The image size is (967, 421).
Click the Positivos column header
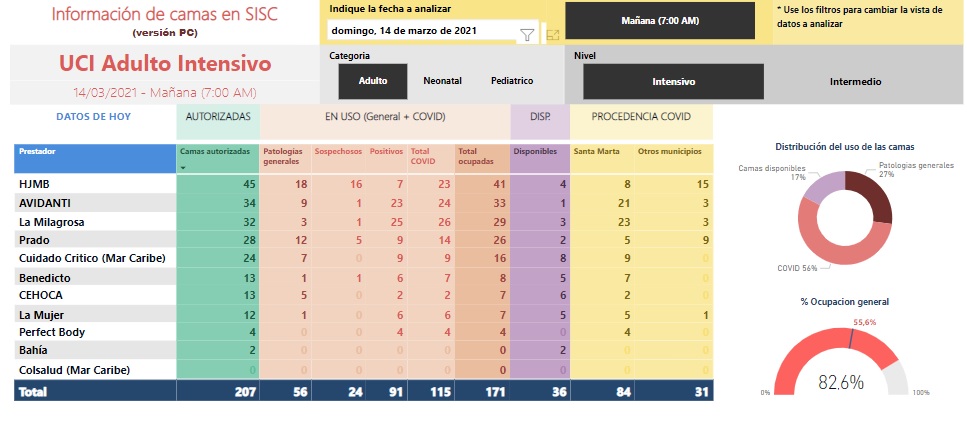click(x=386, y=152)
